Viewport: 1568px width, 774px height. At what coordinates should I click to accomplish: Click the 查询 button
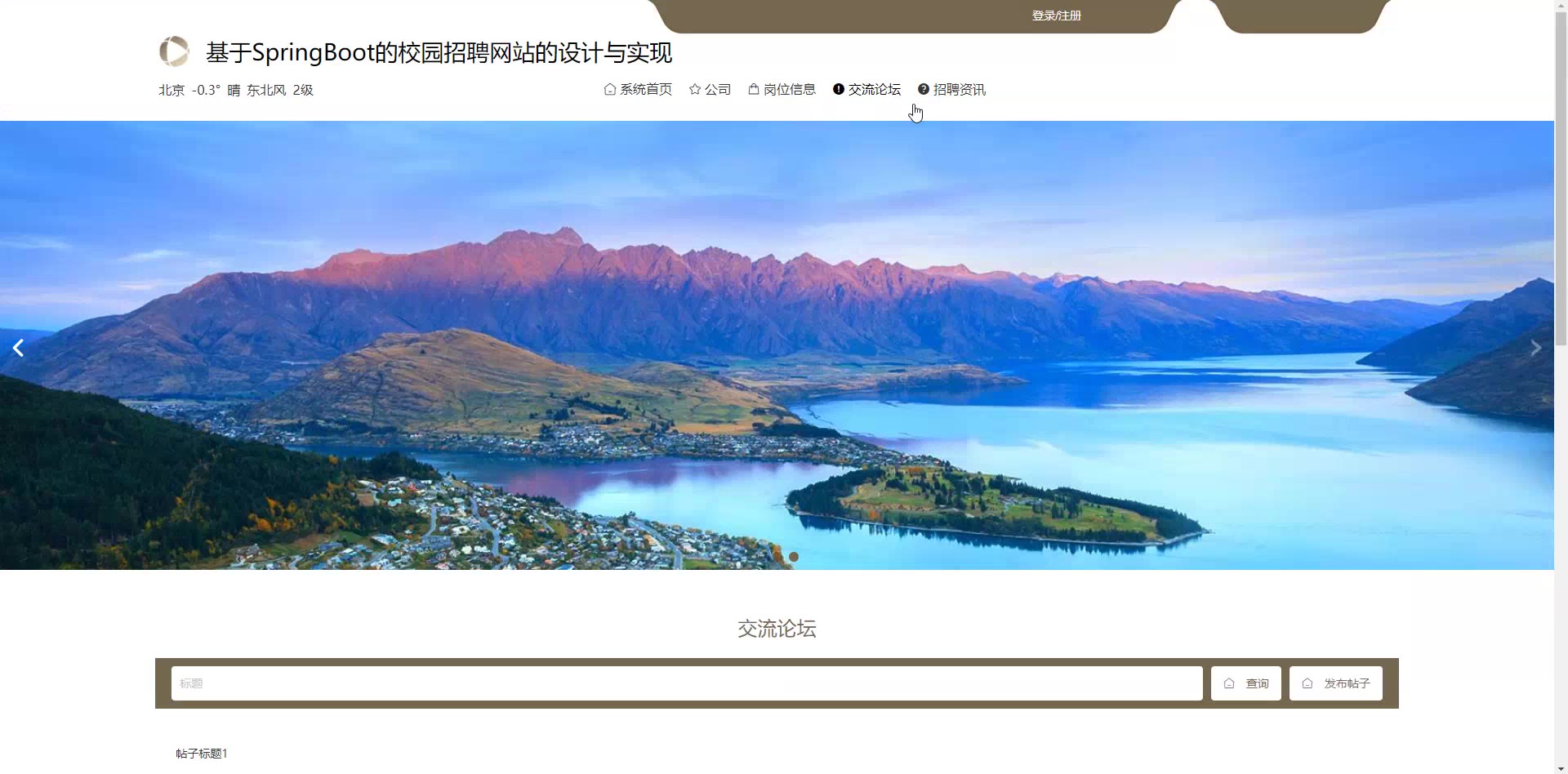point(1246,683)
